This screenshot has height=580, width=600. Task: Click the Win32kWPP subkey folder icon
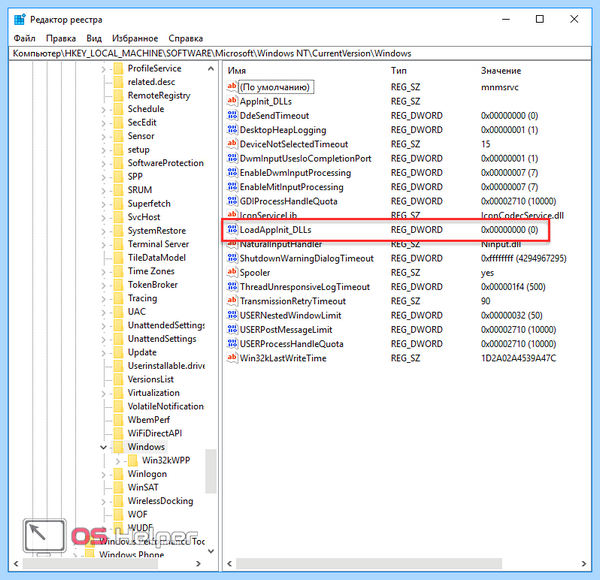point(133,460)
